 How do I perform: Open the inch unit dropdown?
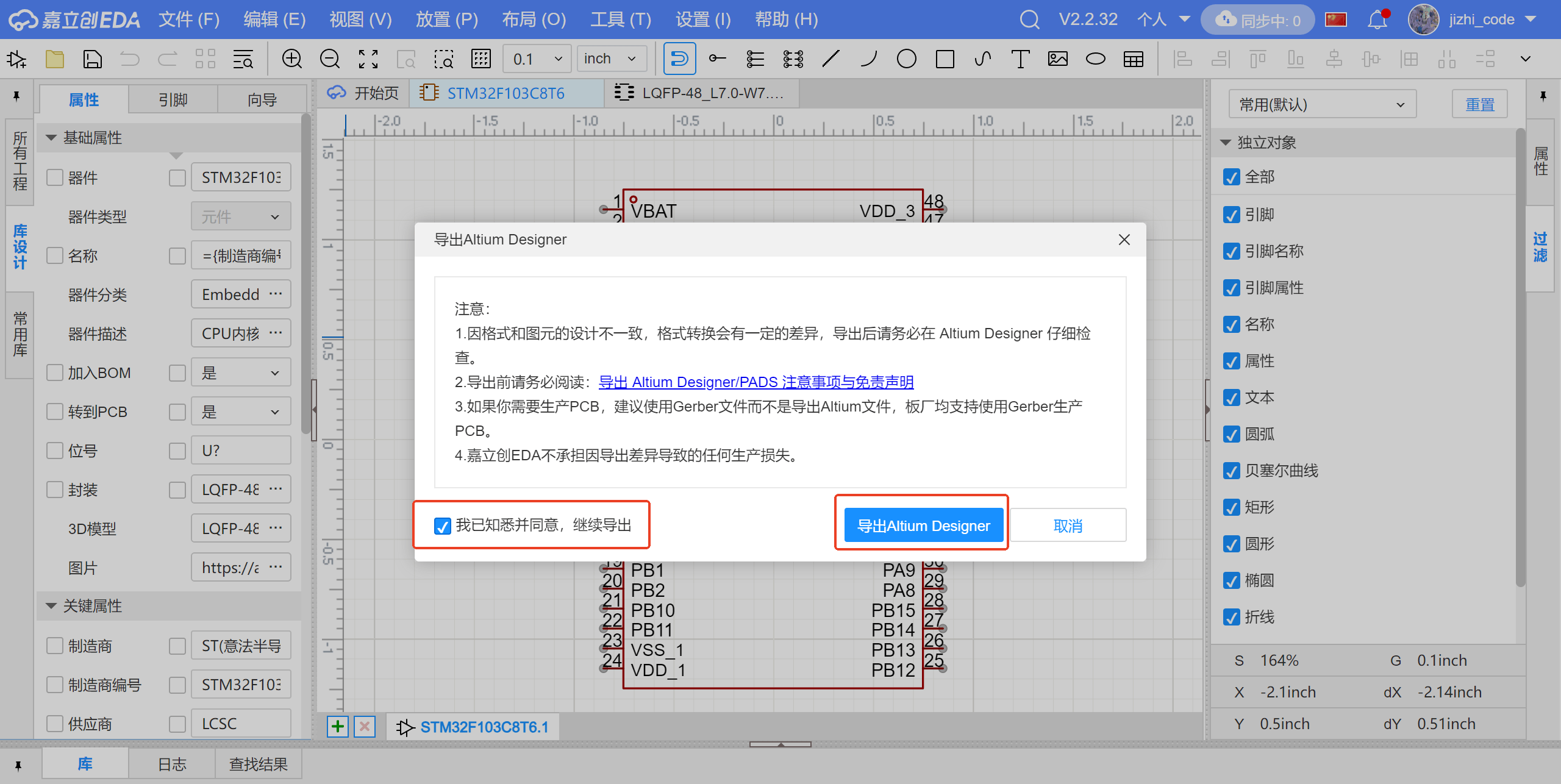coord(610,59)
